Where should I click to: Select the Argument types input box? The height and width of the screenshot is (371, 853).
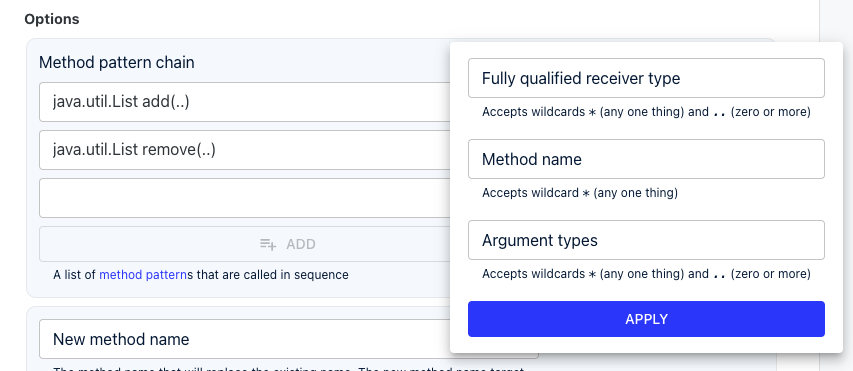646,240
